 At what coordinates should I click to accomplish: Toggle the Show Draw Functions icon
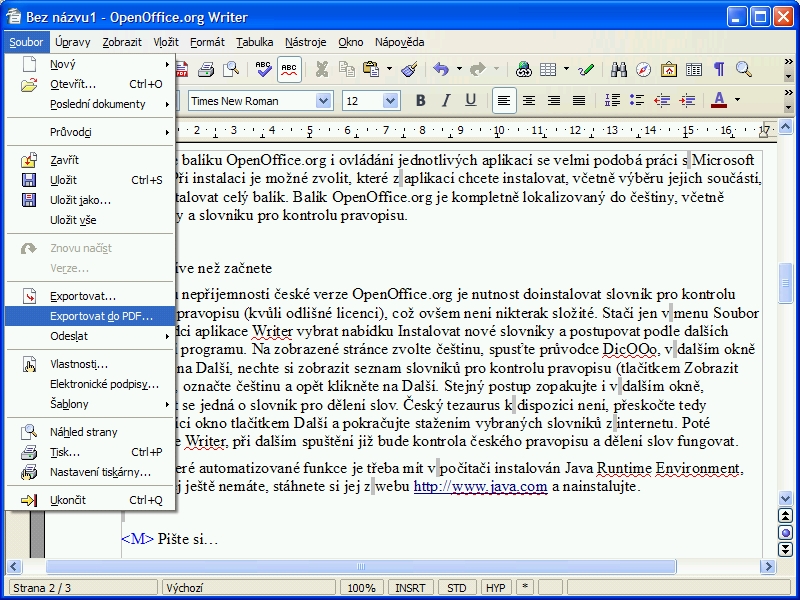(586, 69)
